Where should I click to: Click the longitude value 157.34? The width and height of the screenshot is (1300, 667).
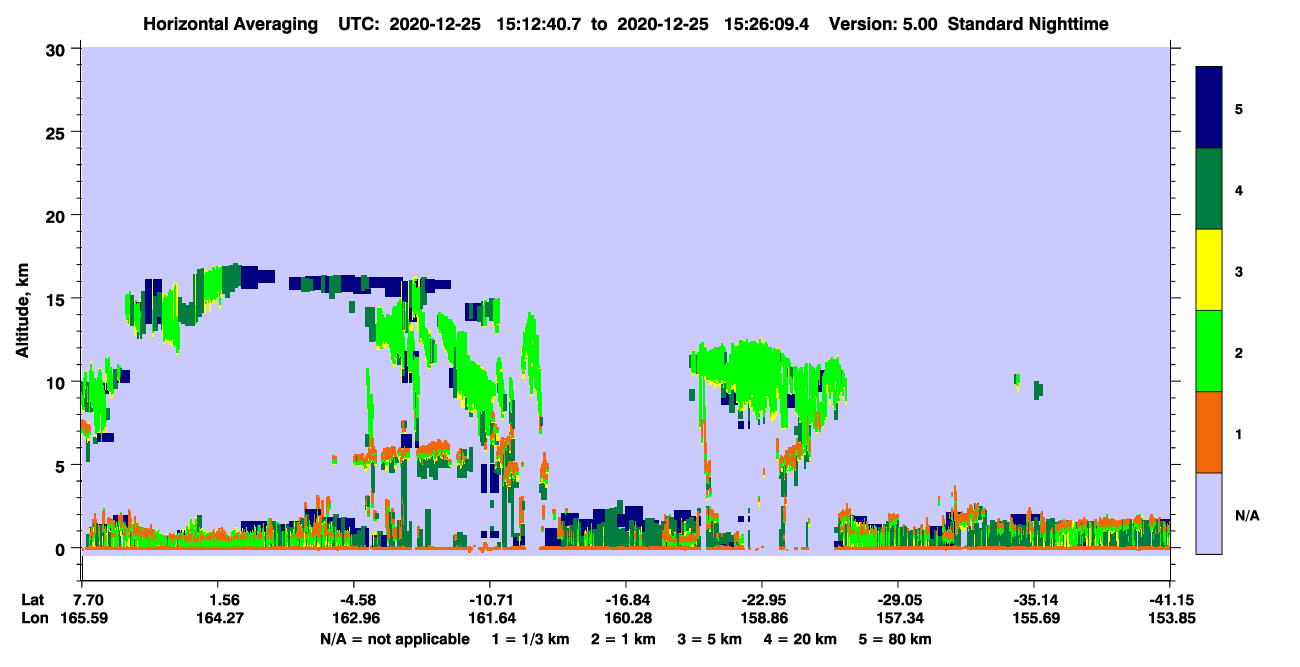(900, 618)
